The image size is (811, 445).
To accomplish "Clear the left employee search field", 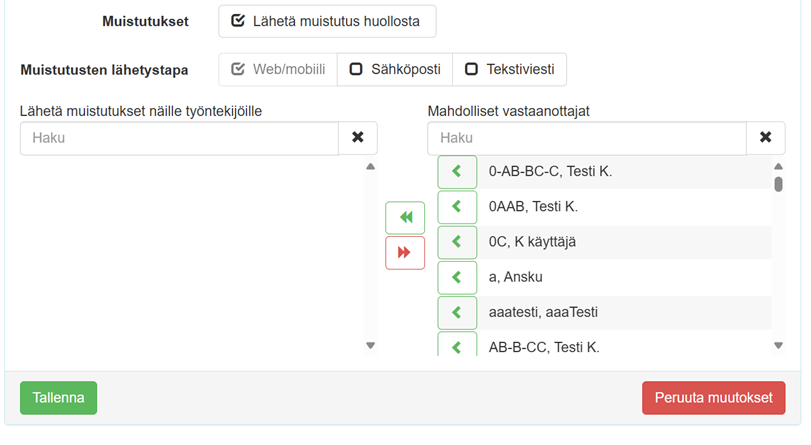I will [x=358, y=138].
